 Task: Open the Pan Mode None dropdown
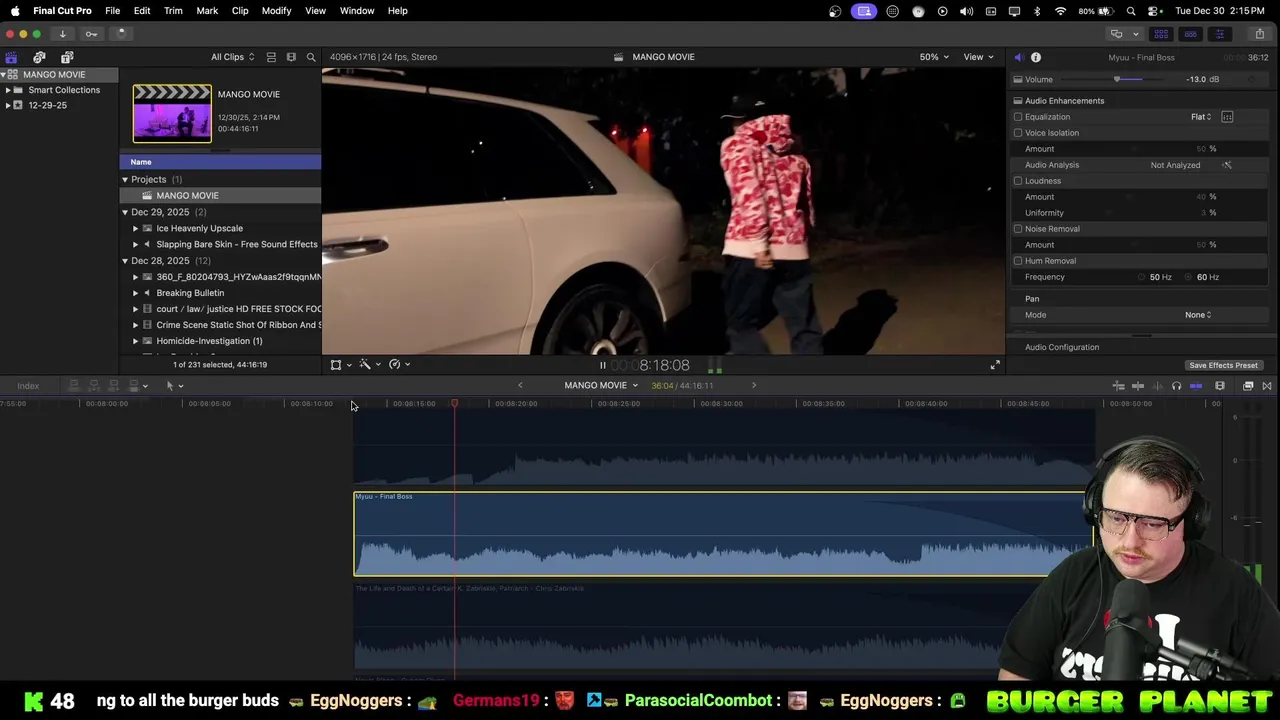[1198, 315]
